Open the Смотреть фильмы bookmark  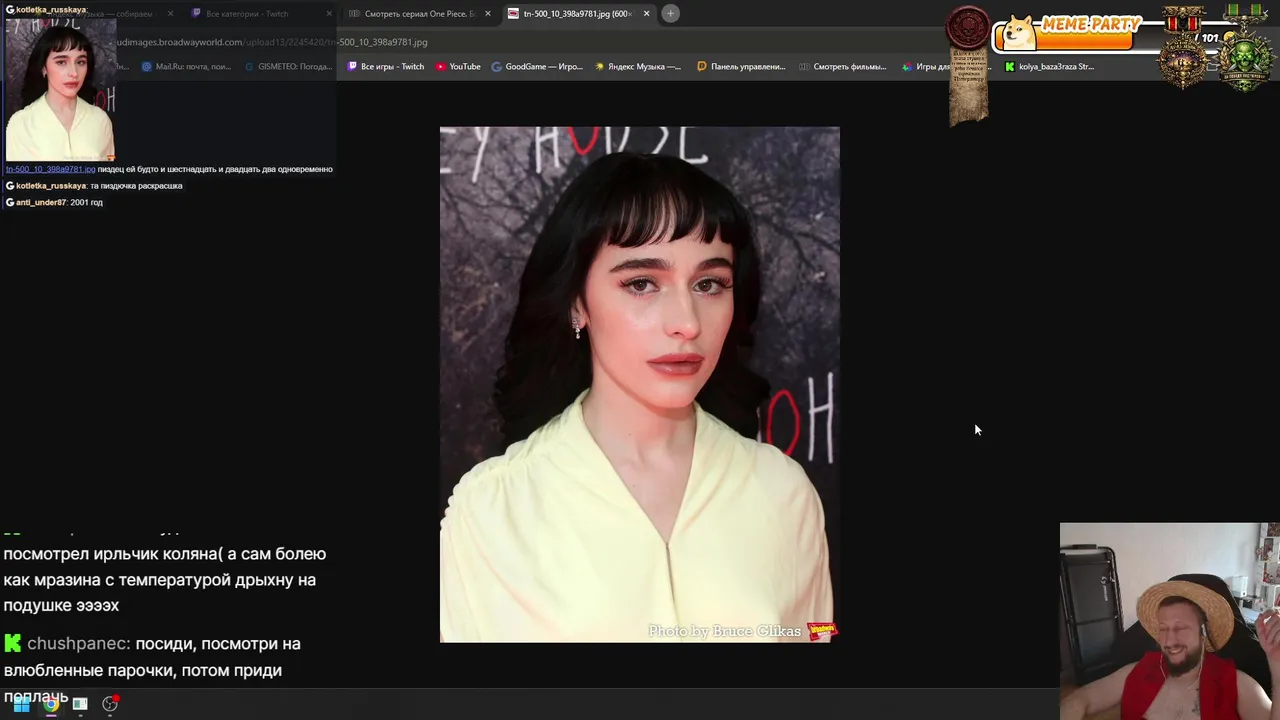point(843,66)
